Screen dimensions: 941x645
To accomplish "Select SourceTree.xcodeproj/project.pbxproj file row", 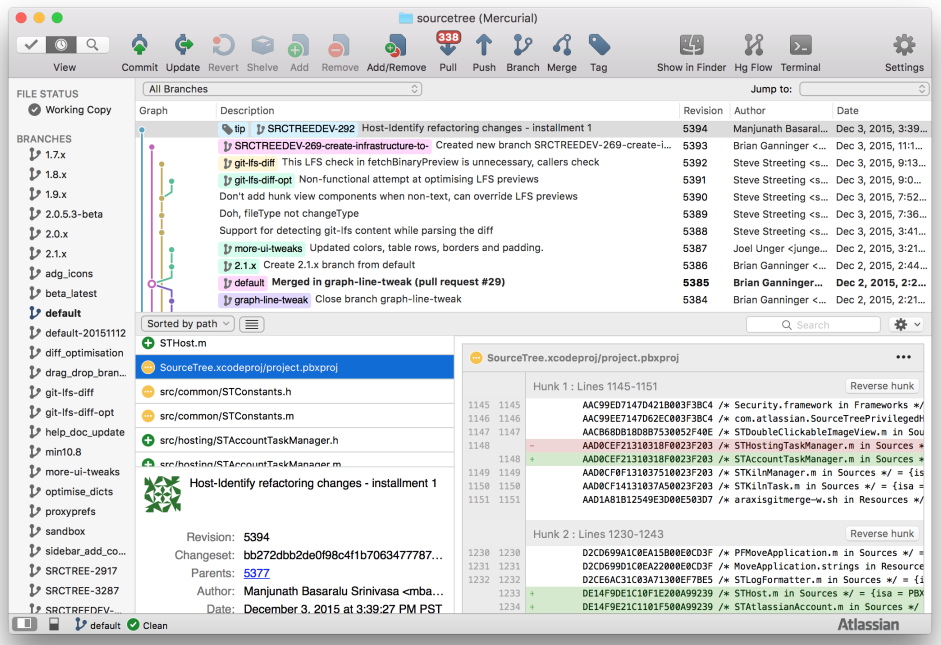I will pyautogui.click(x=295, y=367).
